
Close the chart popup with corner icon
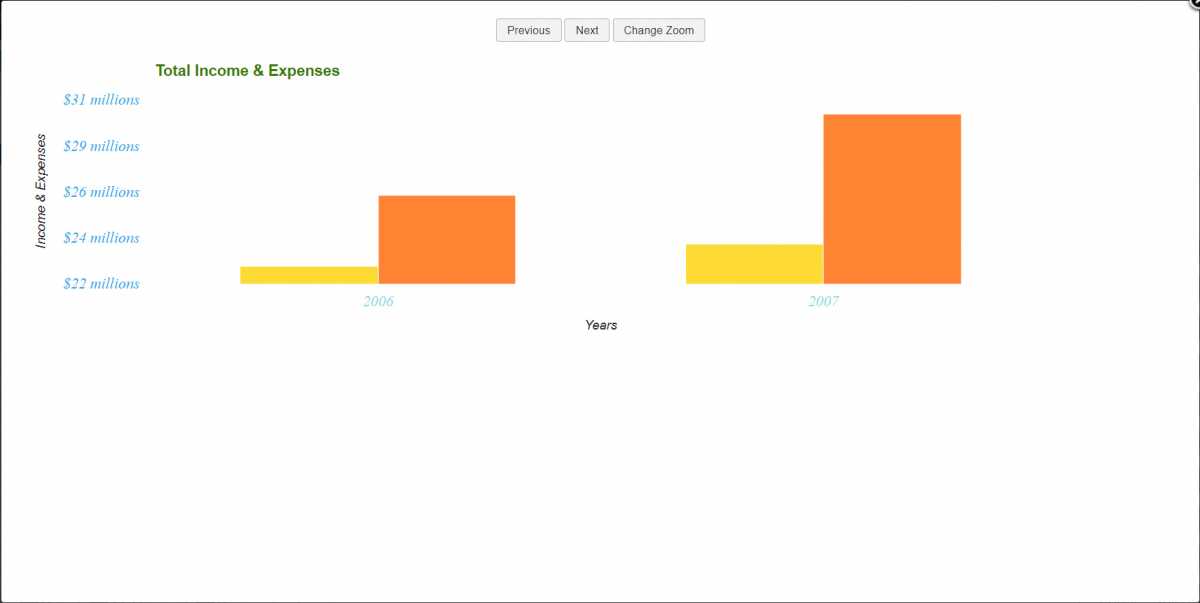click(1193, 4)
